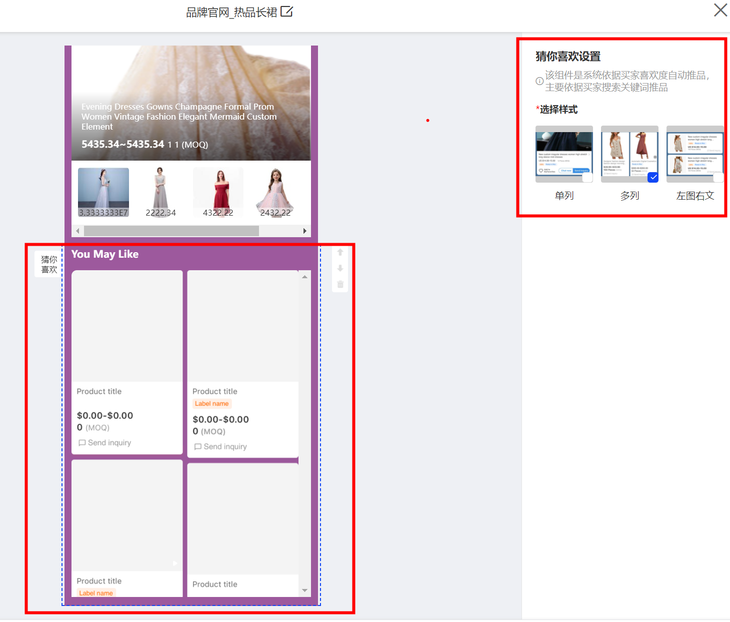
Task: Select the 左图右文 layout style
Action: point(695,155)
